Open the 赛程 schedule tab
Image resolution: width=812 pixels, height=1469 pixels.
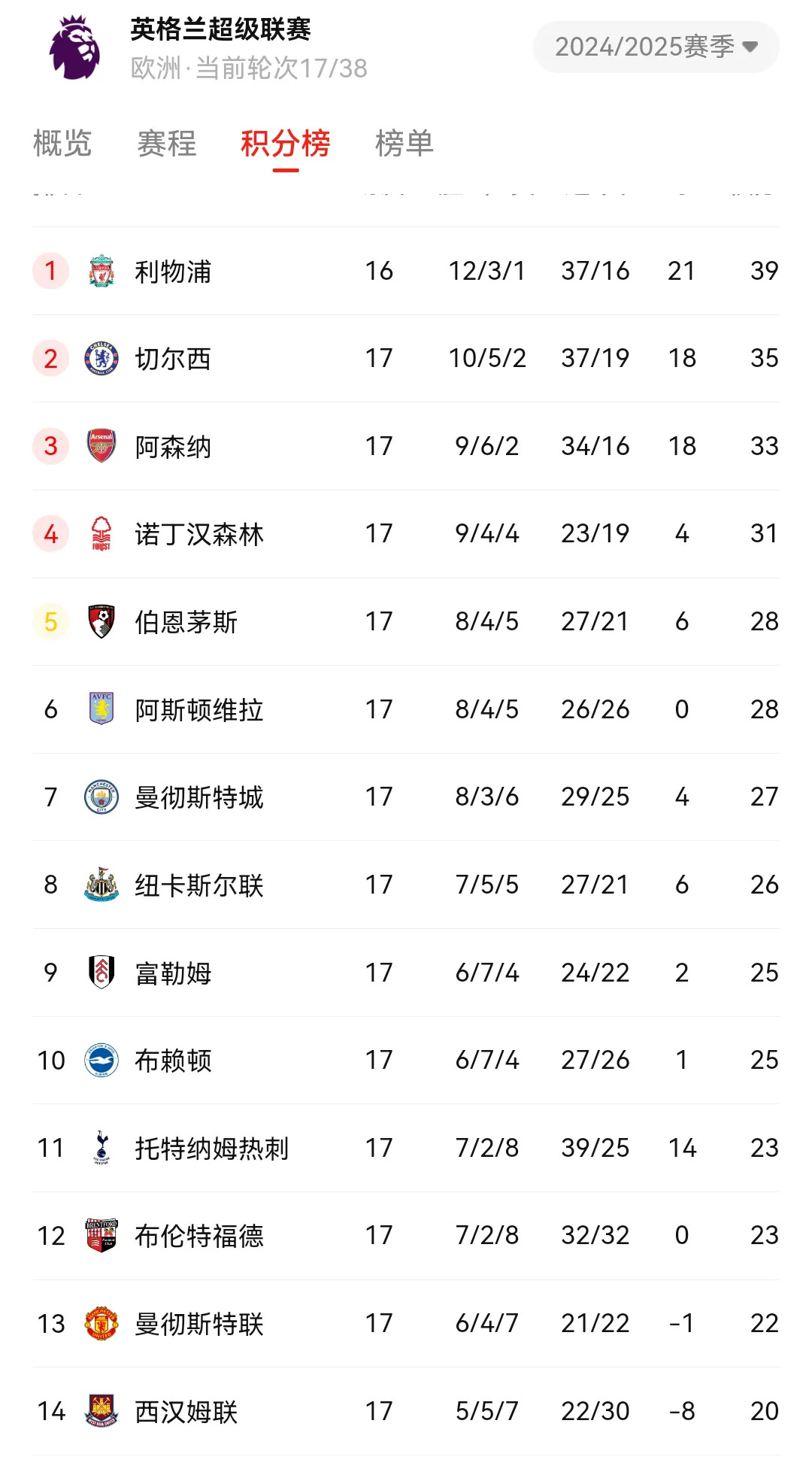(166, 144)
